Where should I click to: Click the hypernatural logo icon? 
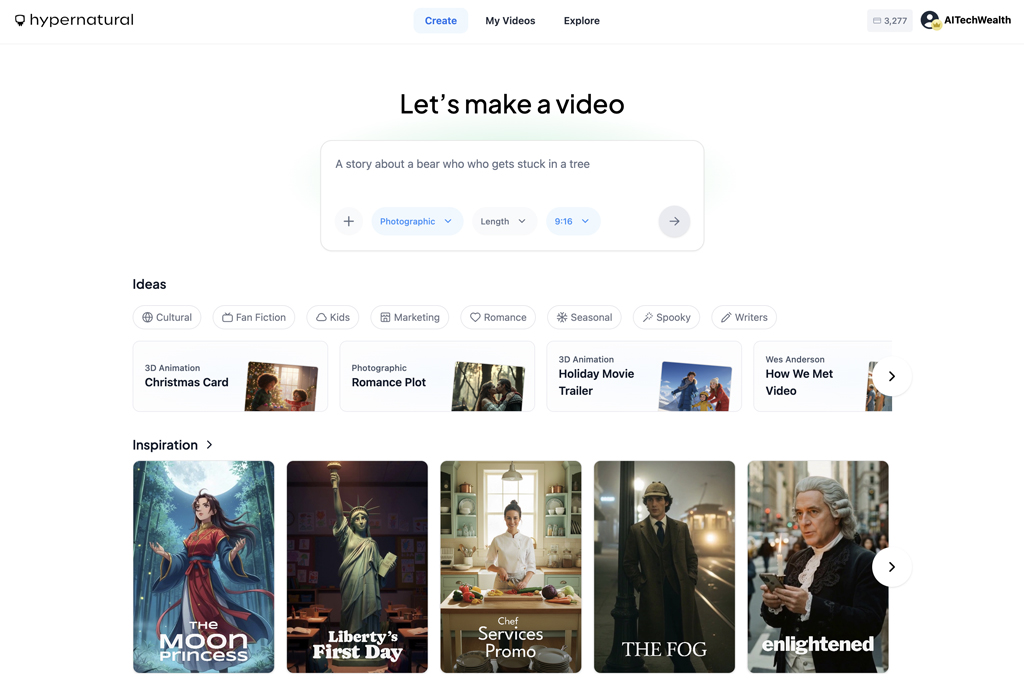pyautogui.click(x=20, y=20)
